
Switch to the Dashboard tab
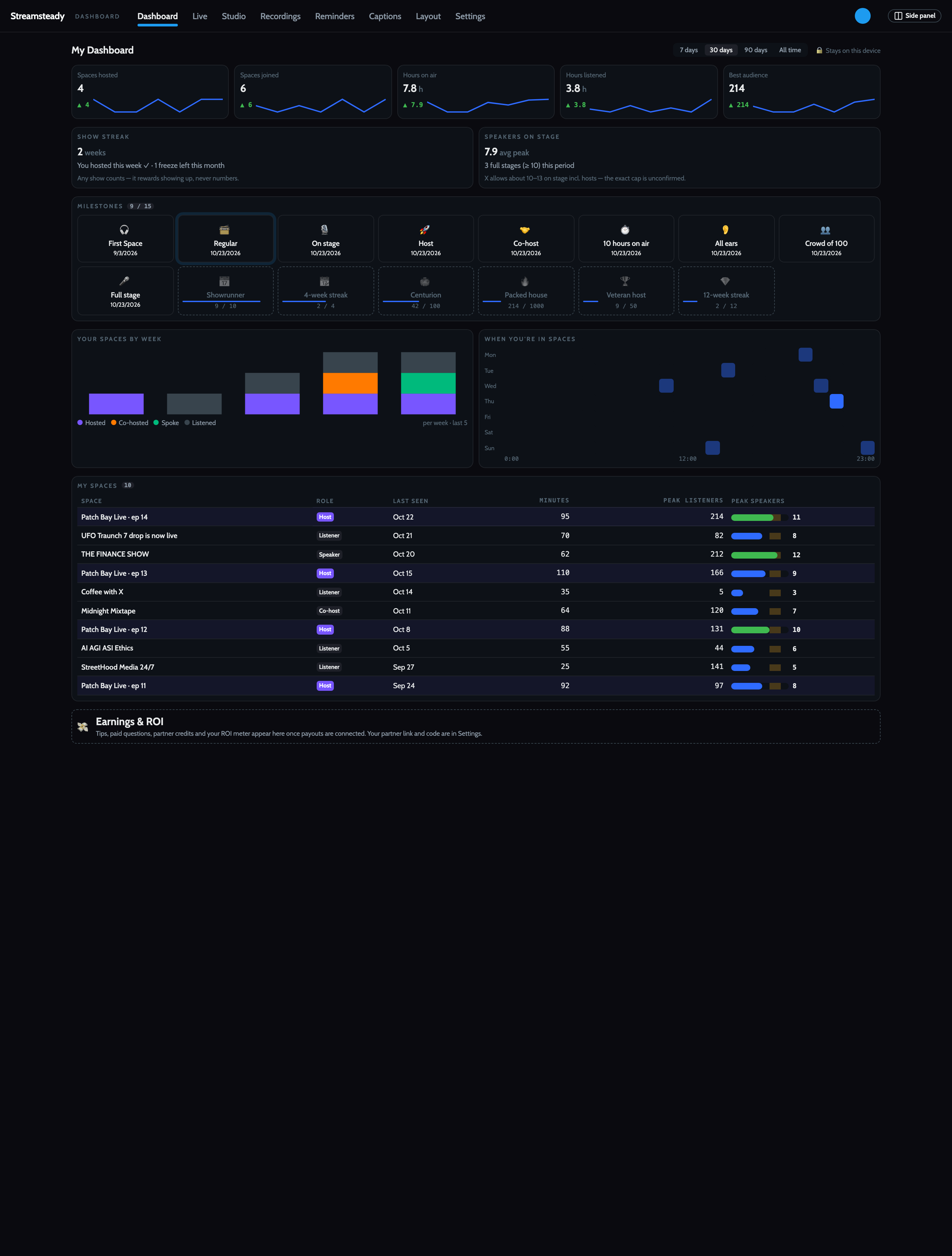(157, 17)
